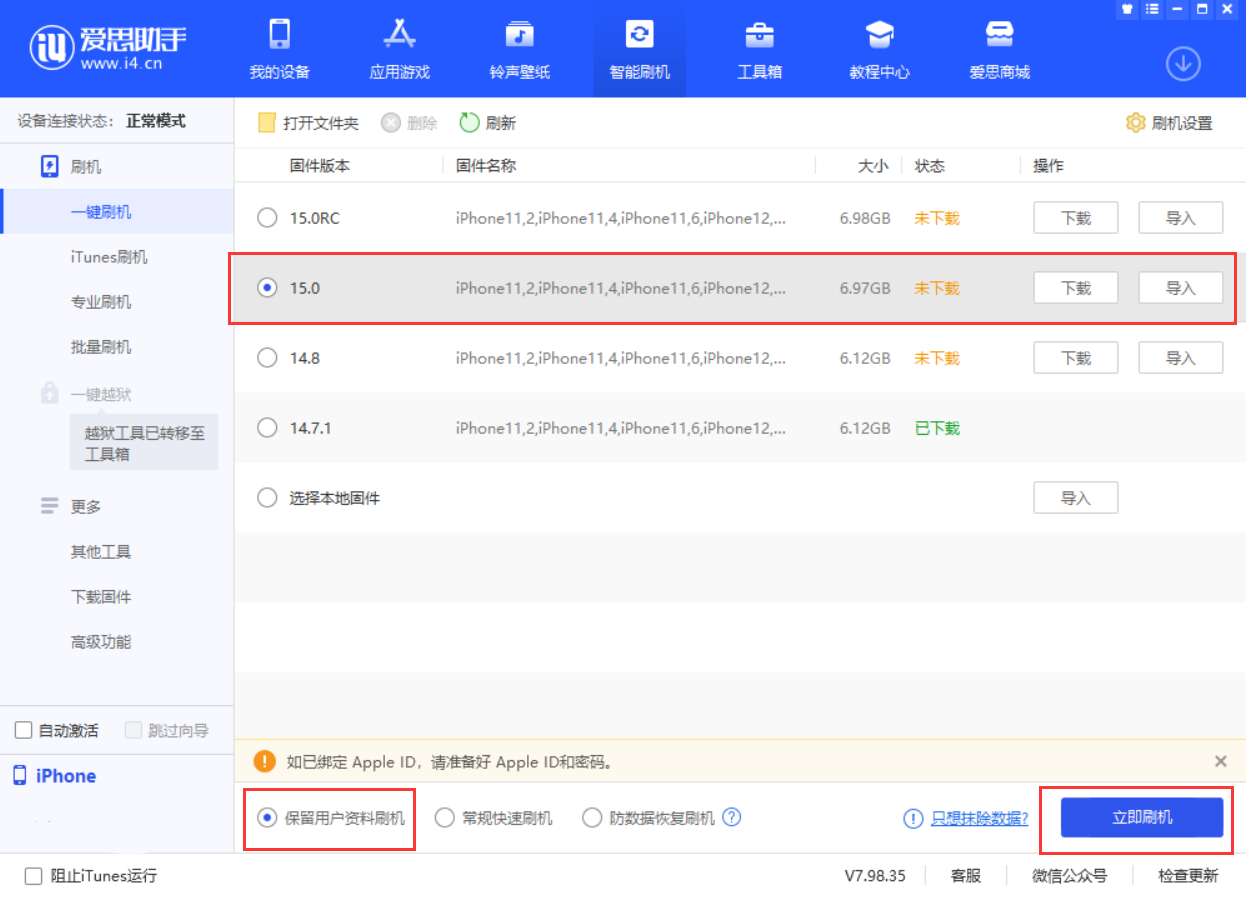Open the 教程中心 tutorial center

(879, 48)
